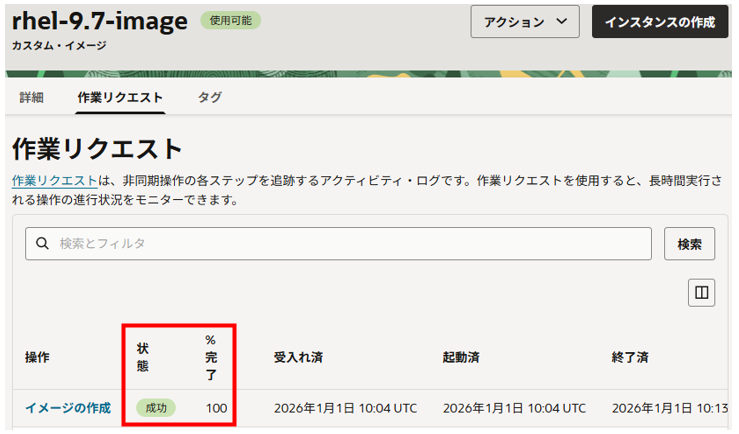Click the 成功 status badge
The height and width of the screenshot is (434, 739).
(156, 408)
